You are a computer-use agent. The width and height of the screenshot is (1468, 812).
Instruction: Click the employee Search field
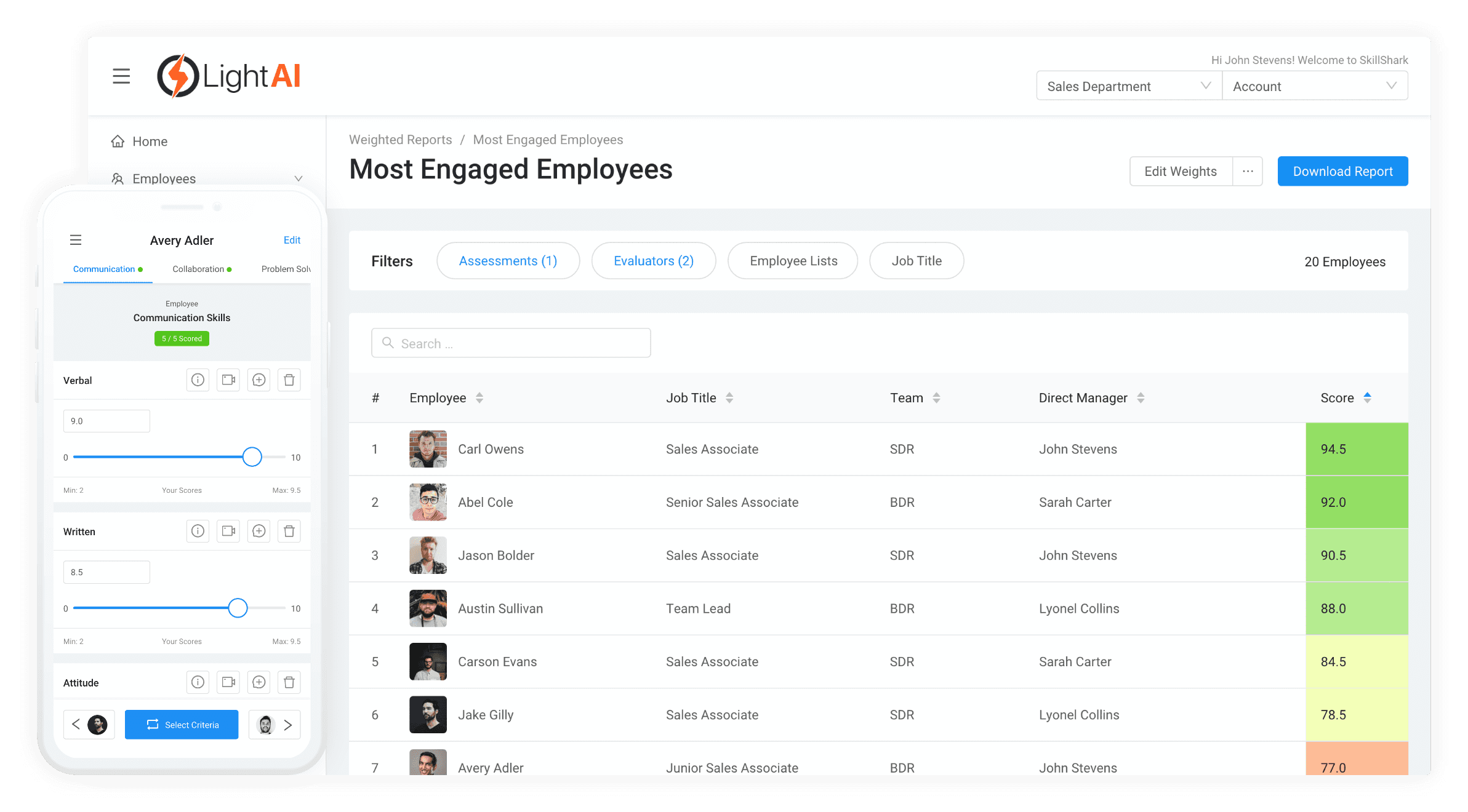point(511,343)
